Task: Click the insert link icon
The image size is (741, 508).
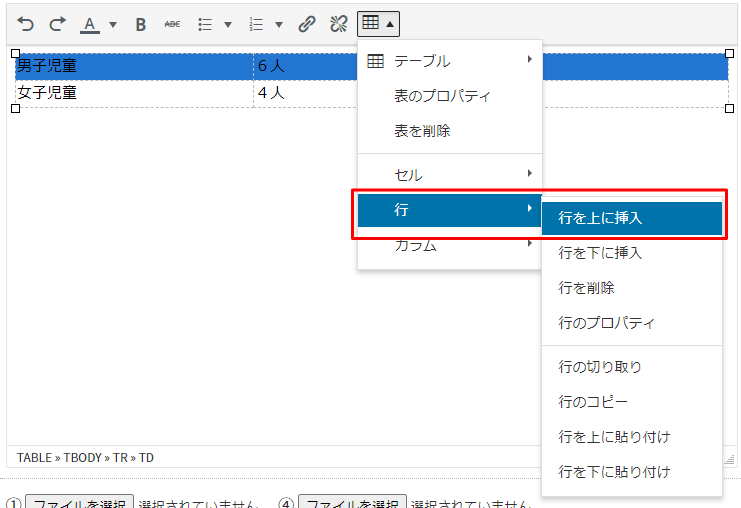Action: (x=308, y=24)
